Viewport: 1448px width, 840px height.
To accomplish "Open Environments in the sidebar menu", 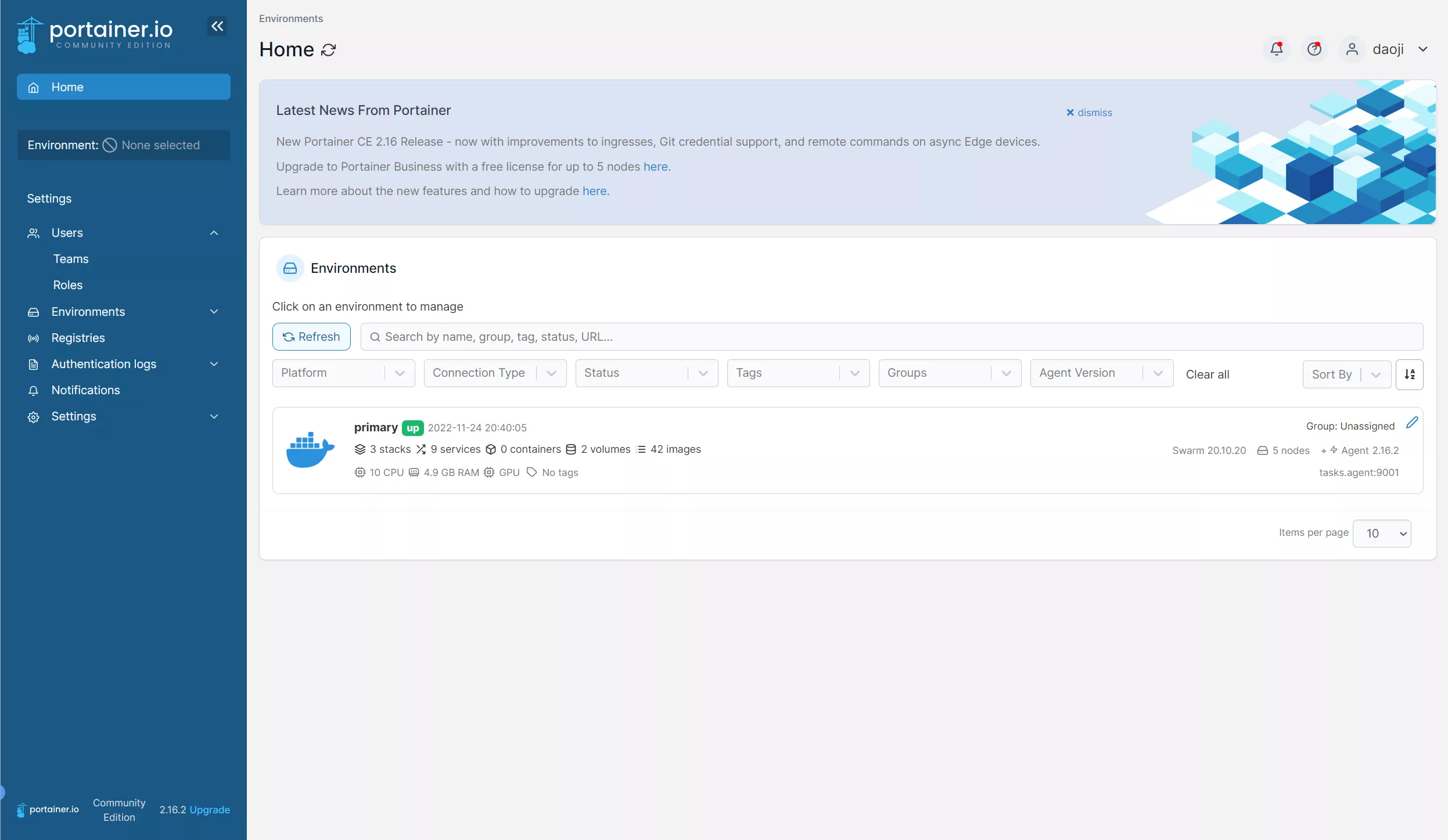I will click(x=88, y=312).
